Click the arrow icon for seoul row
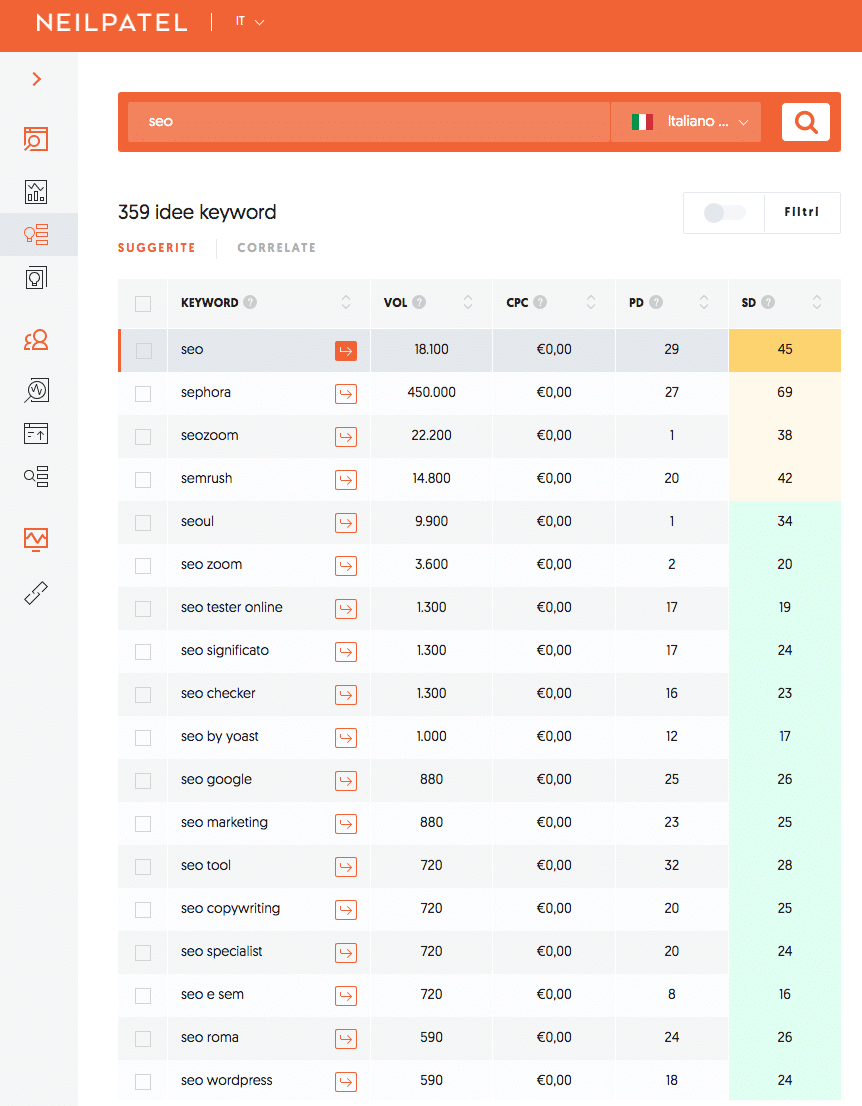Viewport: 862px width, 1106px height. point(346,523)
